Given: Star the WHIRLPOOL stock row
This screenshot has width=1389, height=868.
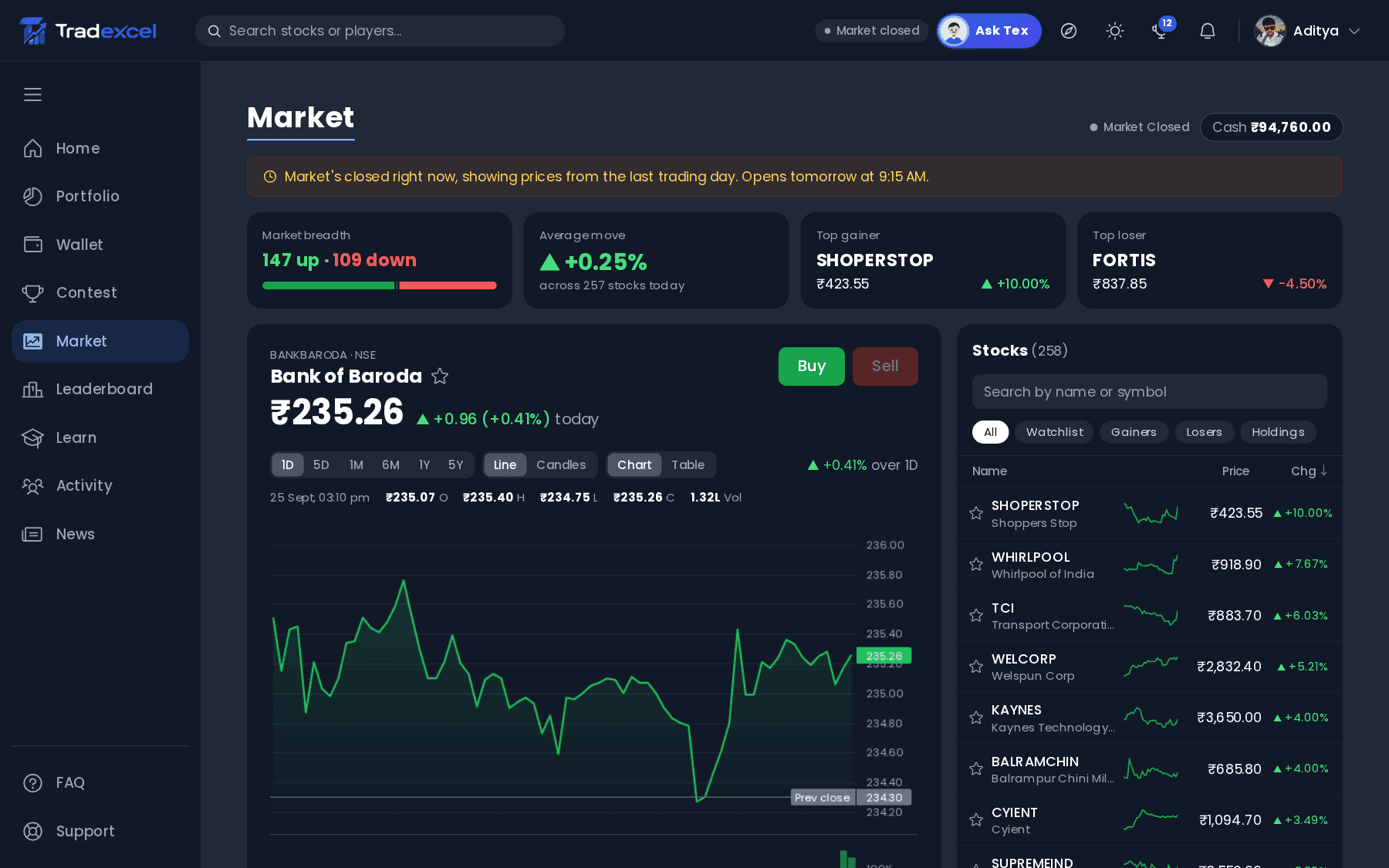Looking at the screenshot, I should (x=976, y=565).
